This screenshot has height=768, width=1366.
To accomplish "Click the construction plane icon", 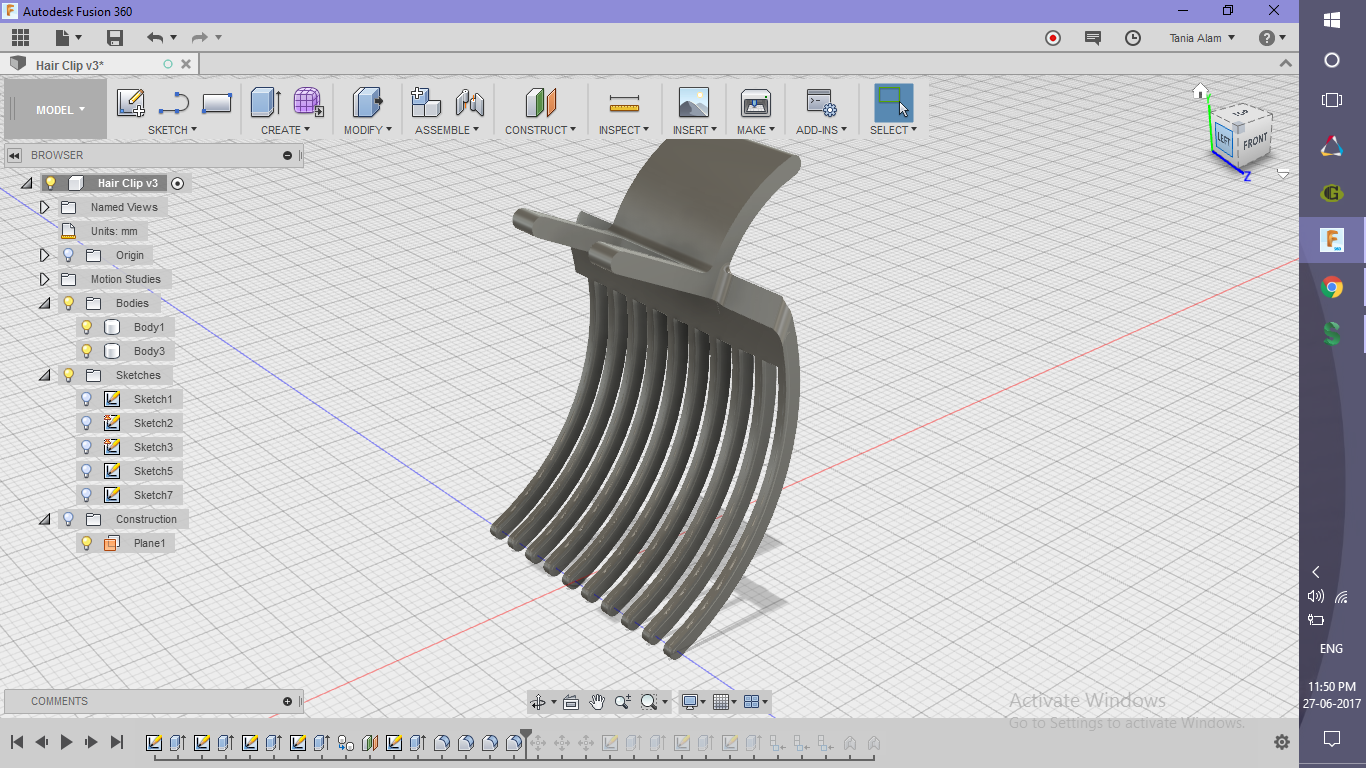I will (540, 102).
